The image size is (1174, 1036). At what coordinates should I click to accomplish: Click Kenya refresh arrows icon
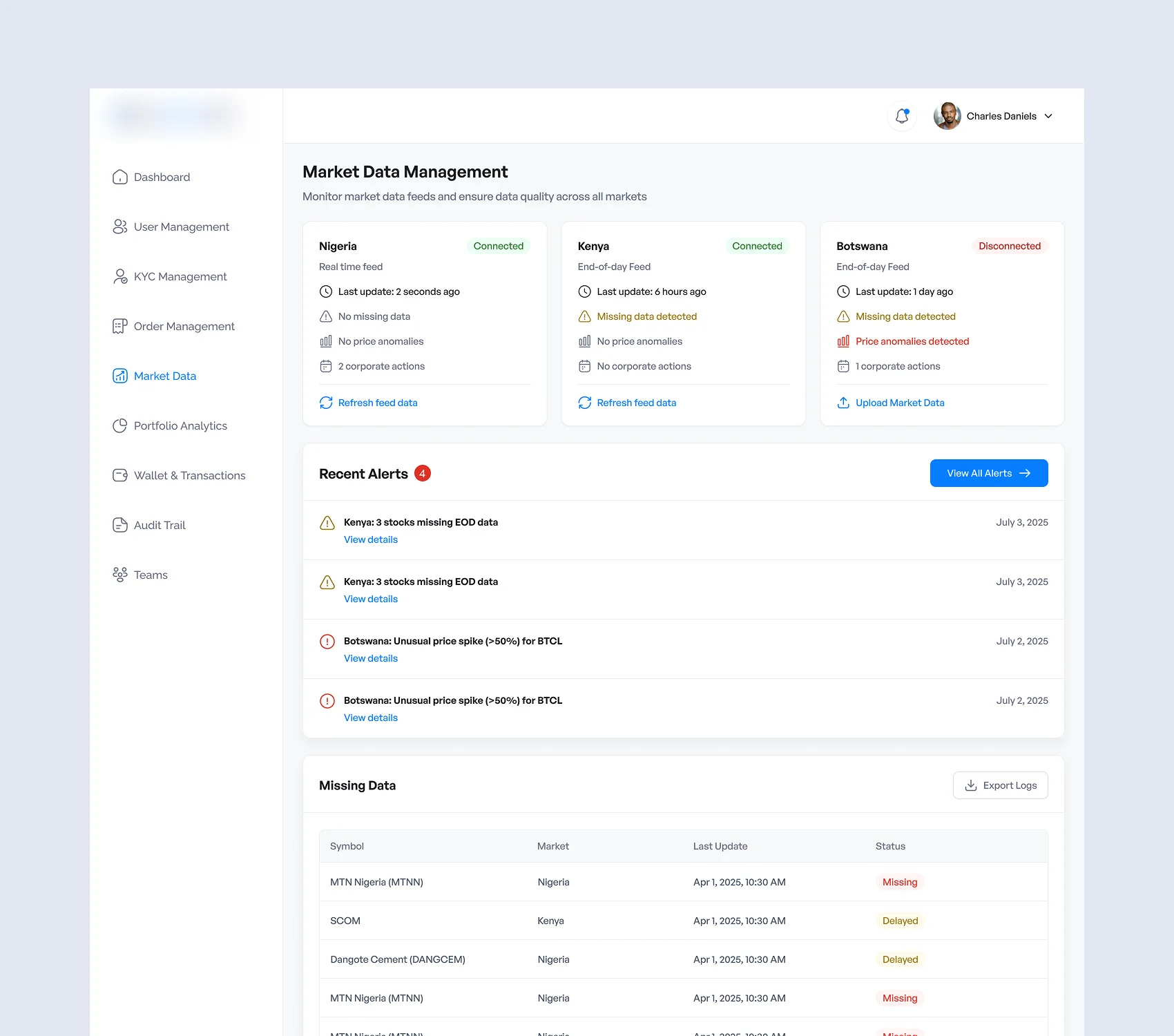[585, 403]
